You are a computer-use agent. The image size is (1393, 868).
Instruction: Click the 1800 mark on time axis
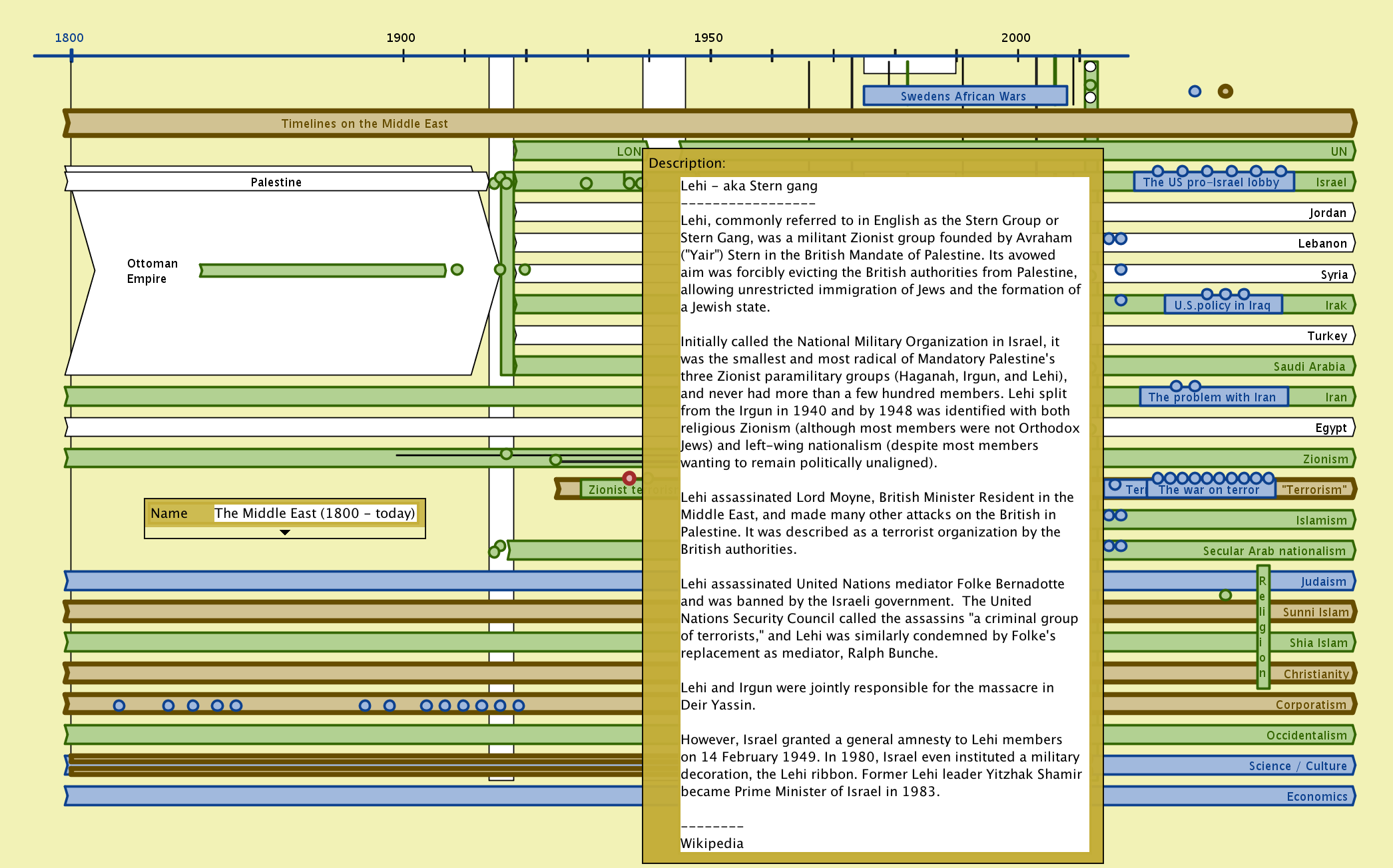pos(71,55)
